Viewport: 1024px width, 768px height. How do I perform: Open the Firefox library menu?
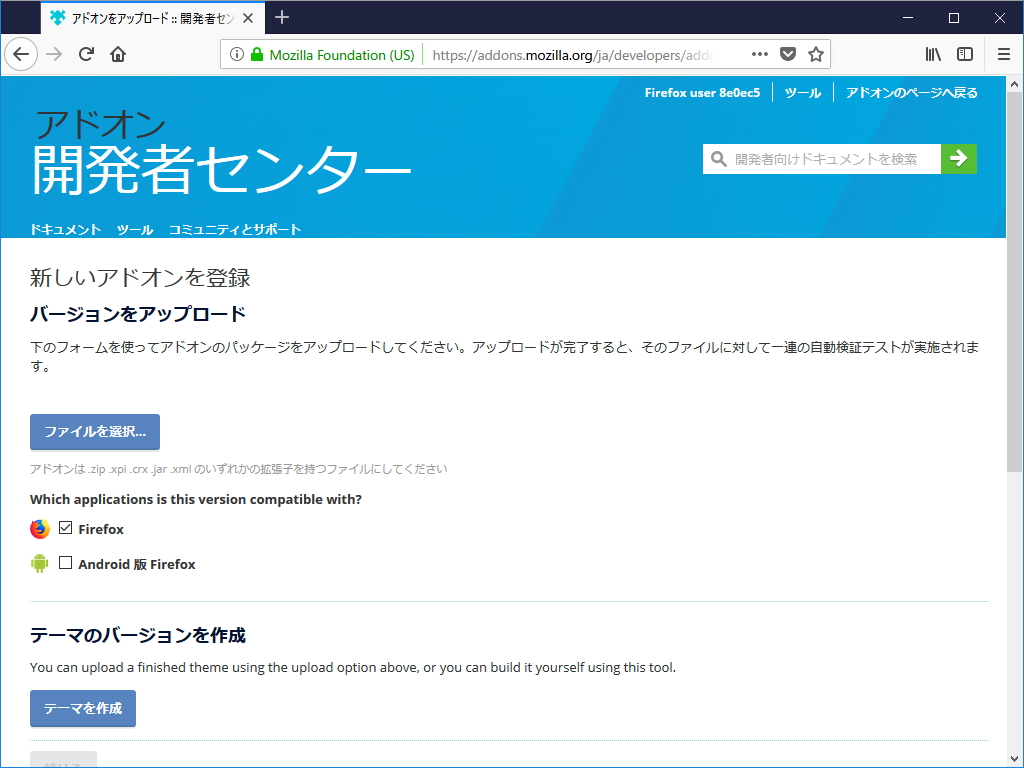[934, 54]
